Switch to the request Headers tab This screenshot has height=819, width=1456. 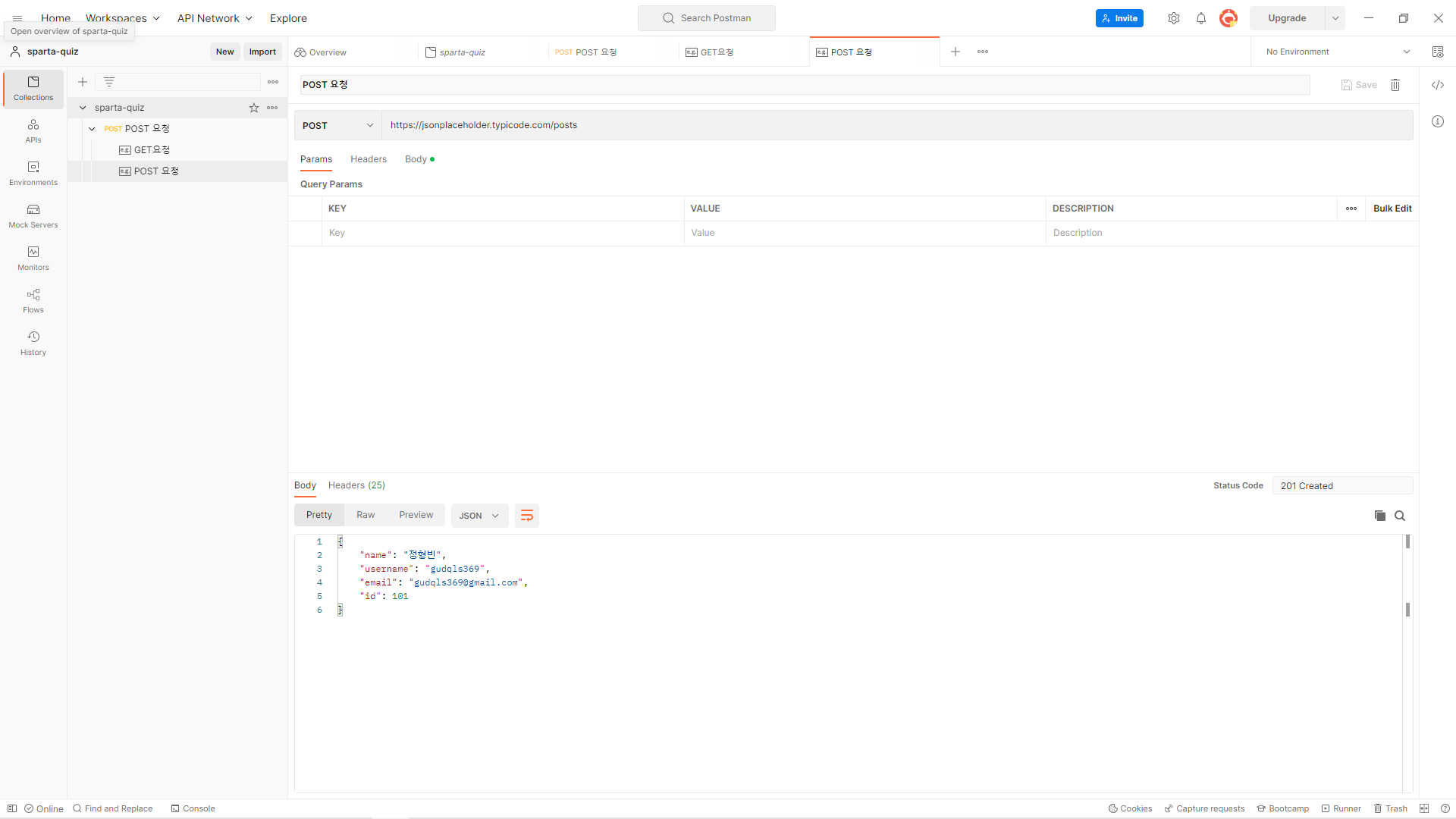pos(369,159)
